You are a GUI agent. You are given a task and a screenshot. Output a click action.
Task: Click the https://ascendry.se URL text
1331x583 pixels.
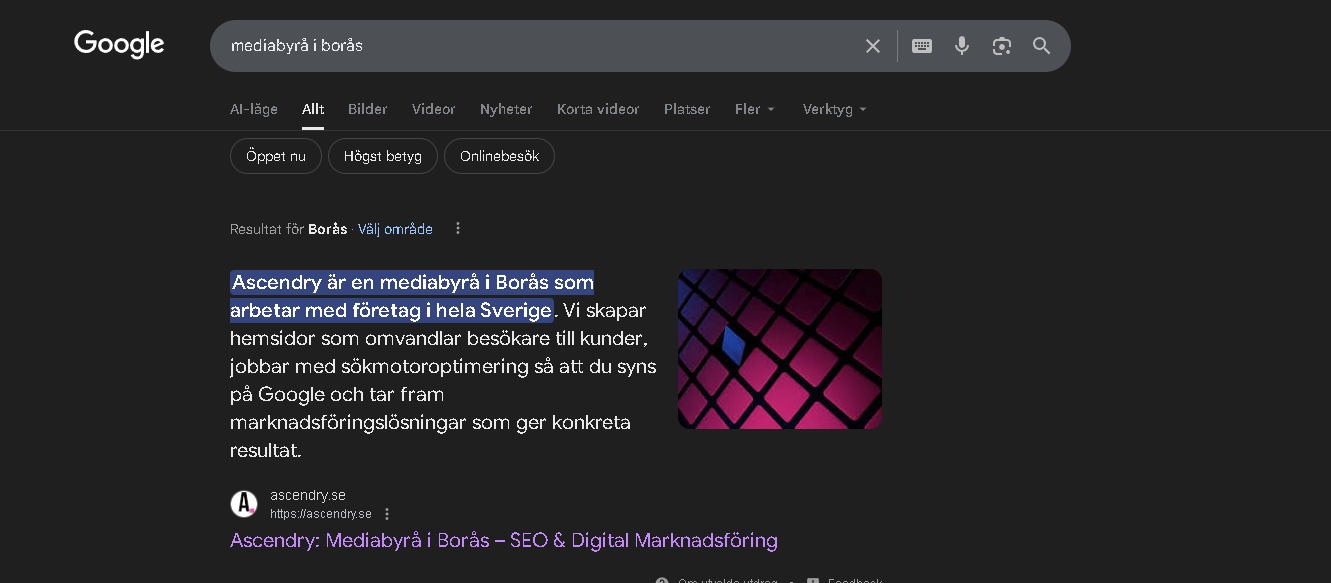[x=320, y=514]
